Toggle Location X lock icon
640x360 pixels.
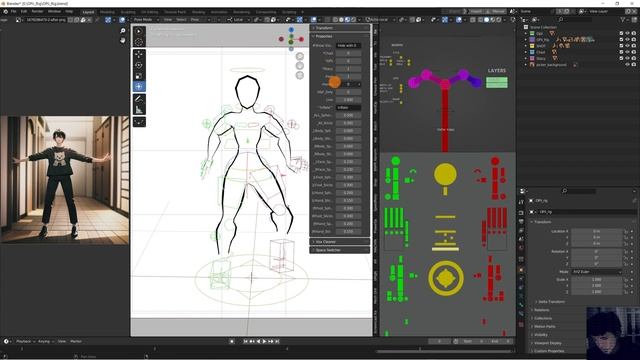coord(626,231)
